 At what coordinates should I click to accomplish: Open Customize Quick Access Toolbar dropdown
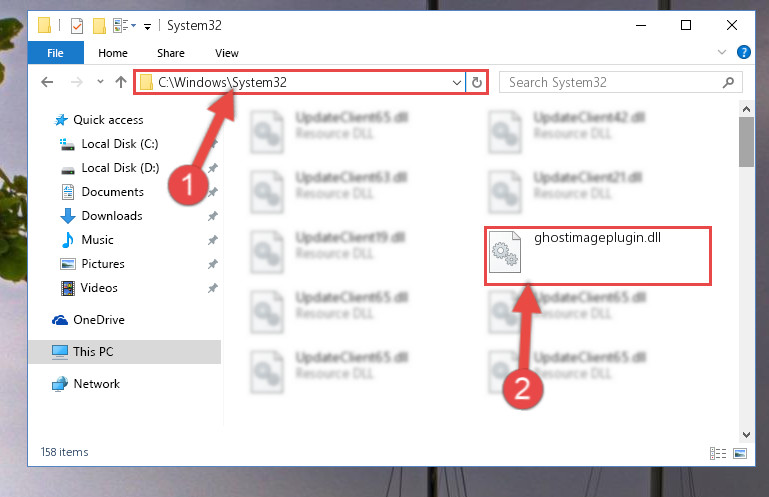click(x=147, y=26)
